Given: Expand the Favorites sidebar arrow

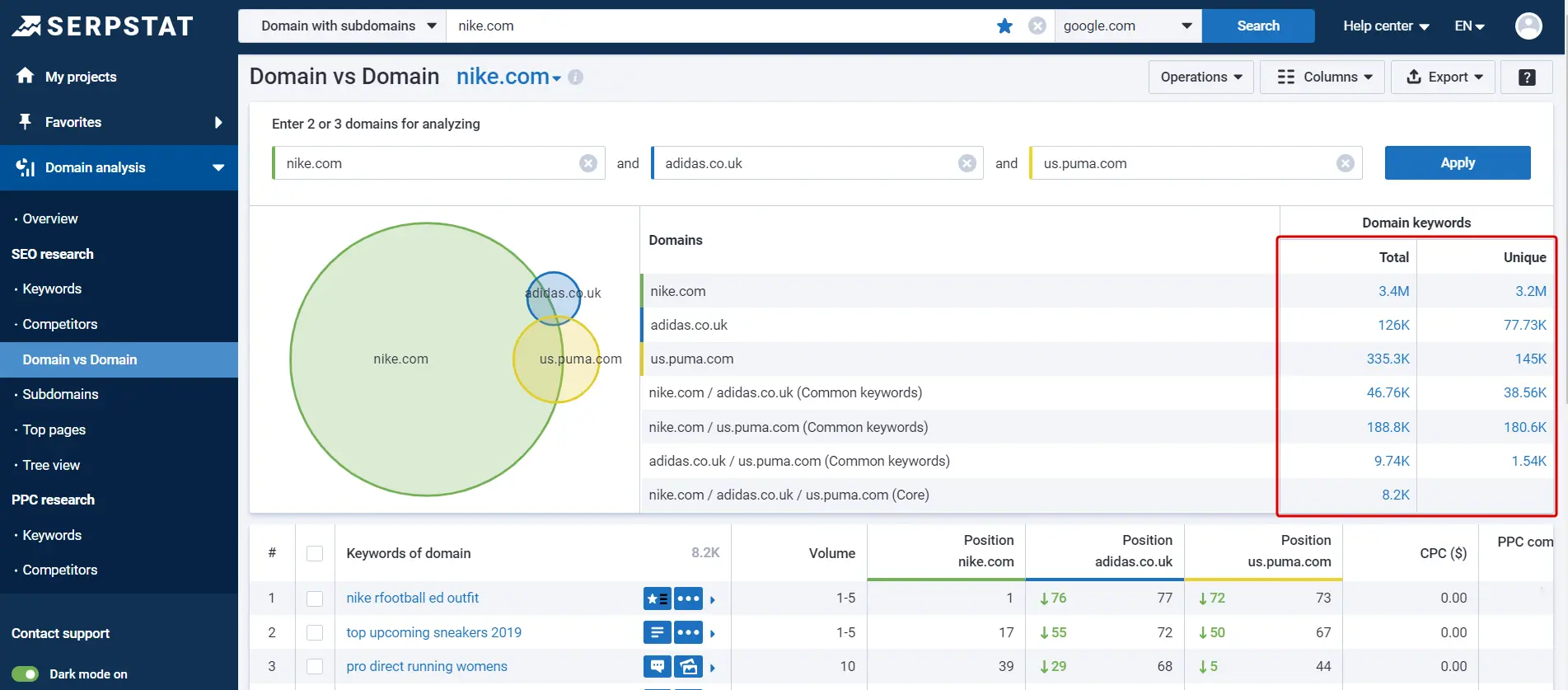Looking at the screenshot, I should pyautogui.click(x=218, y=122).
